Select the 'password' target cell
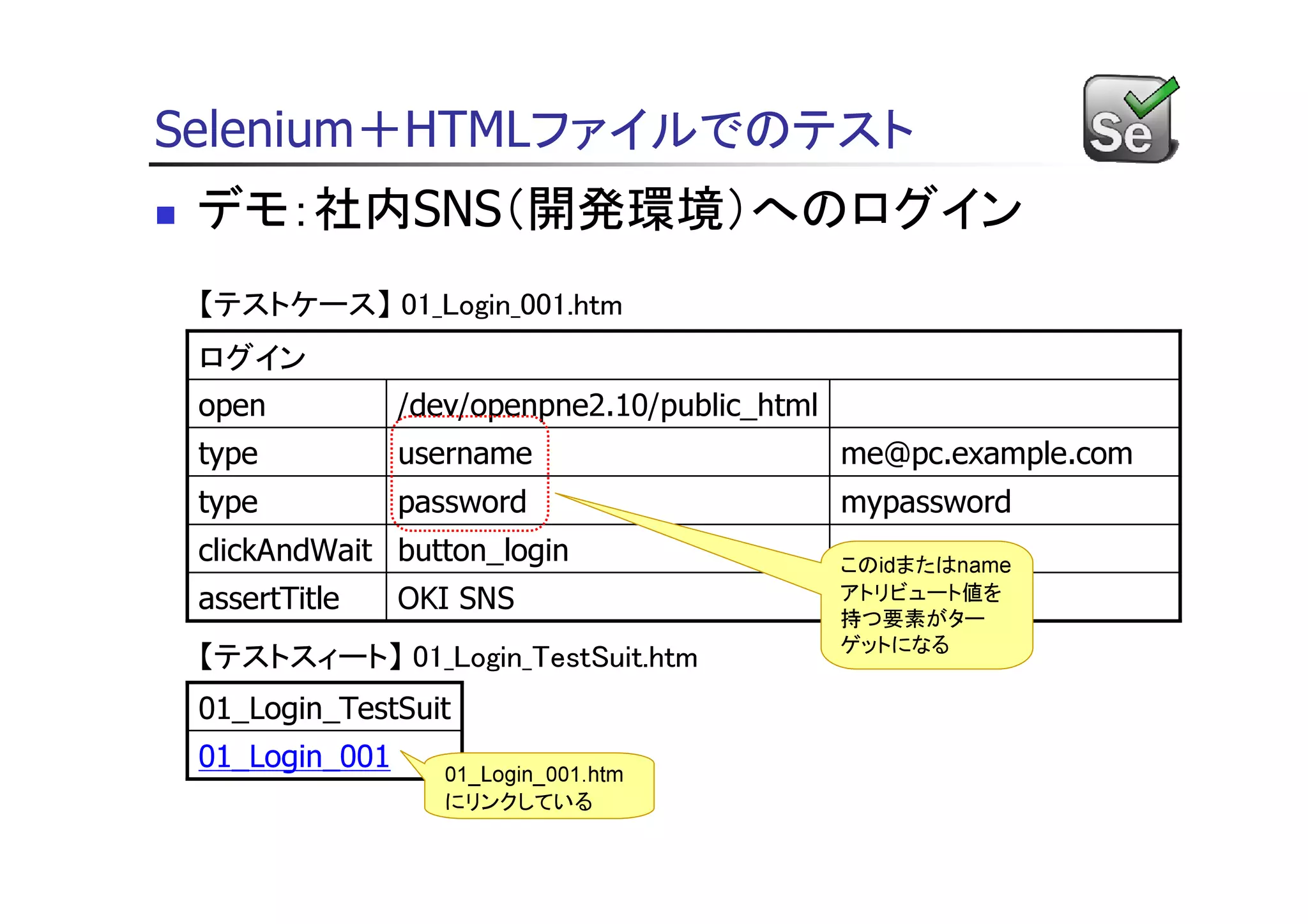 point(607,501)
